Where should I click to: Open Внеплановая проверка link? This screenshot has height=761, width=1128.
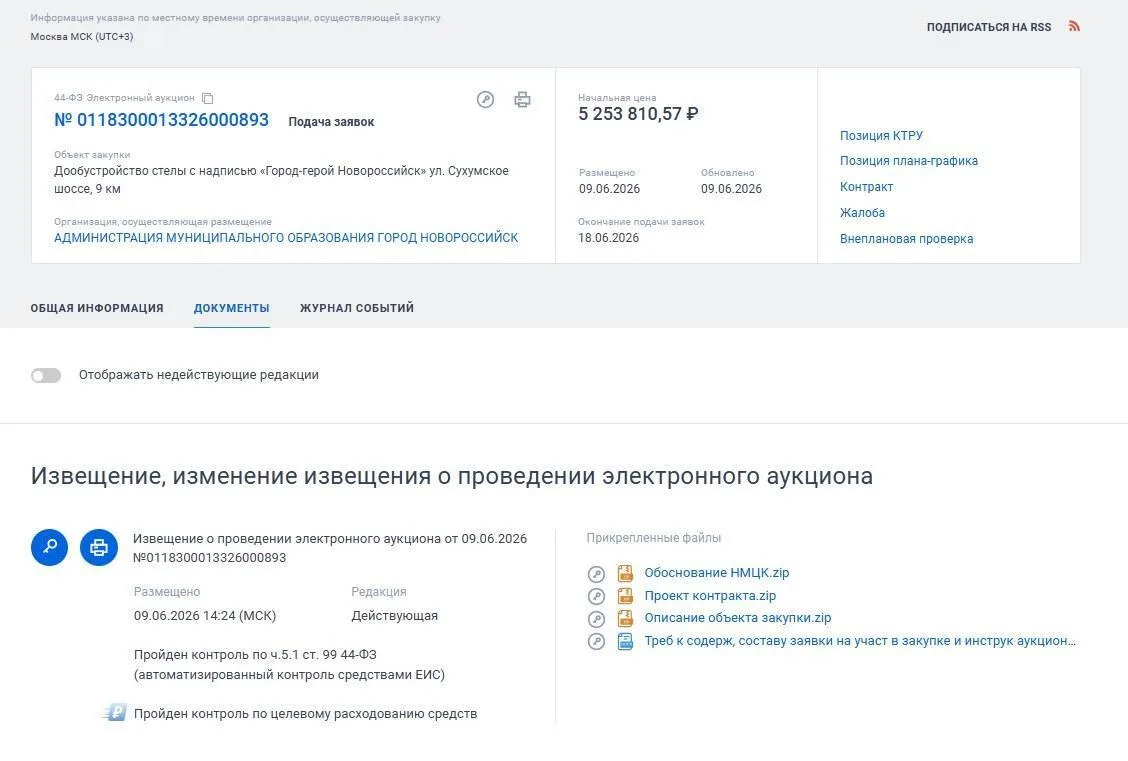(x=906, y=239)
